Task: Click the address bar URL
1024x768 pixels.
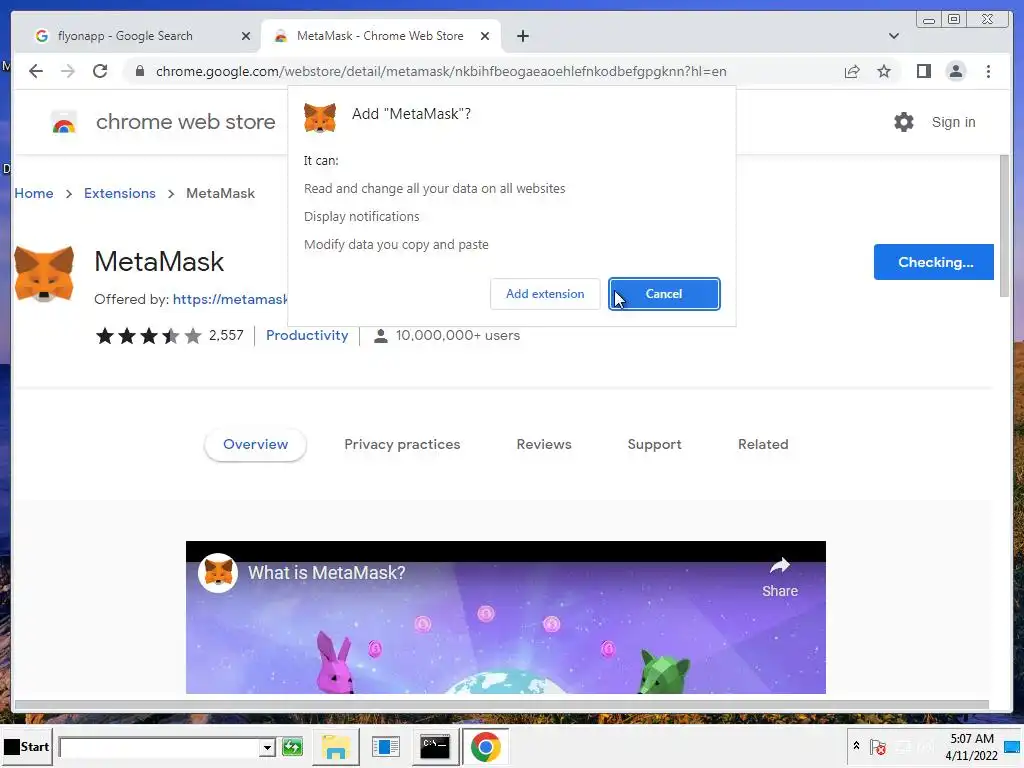Action: (441, 71)
